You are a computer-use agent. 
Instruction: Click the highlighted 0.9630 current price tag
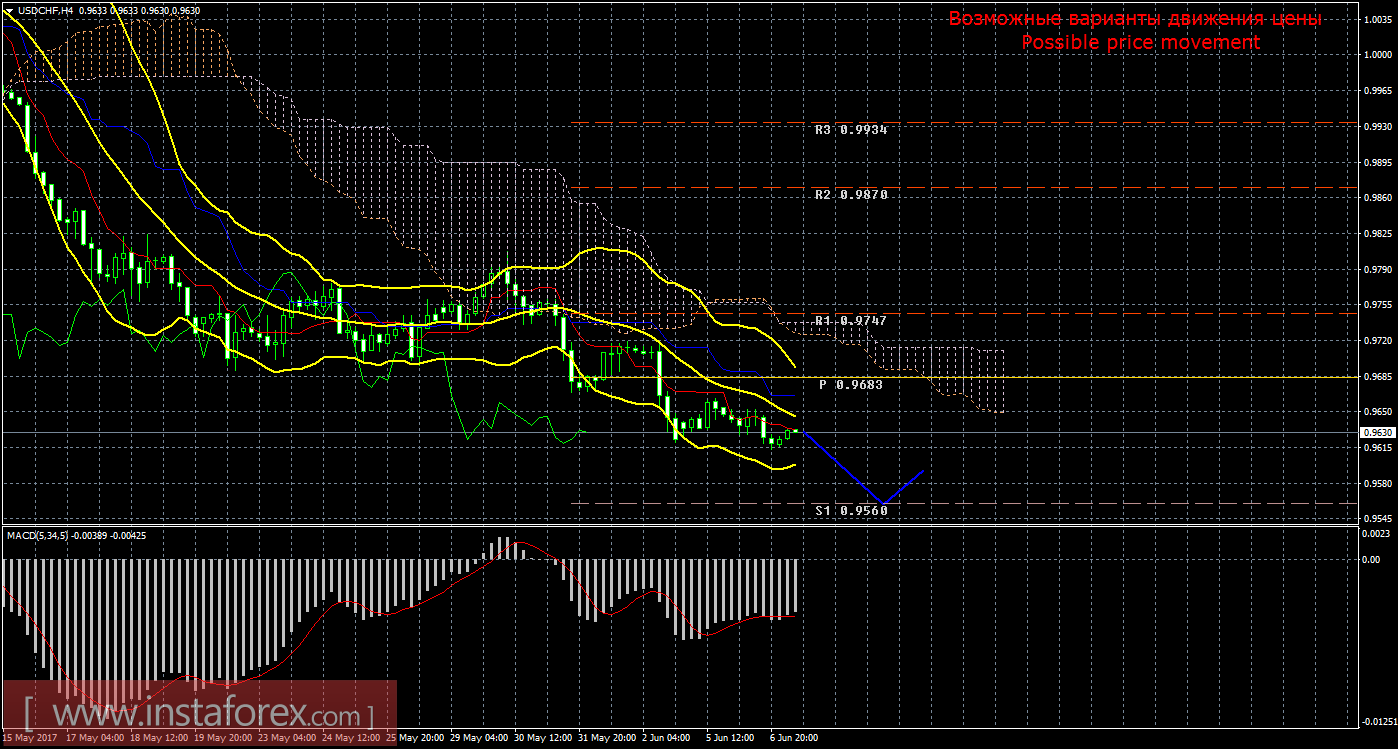tap(1378, 432)
